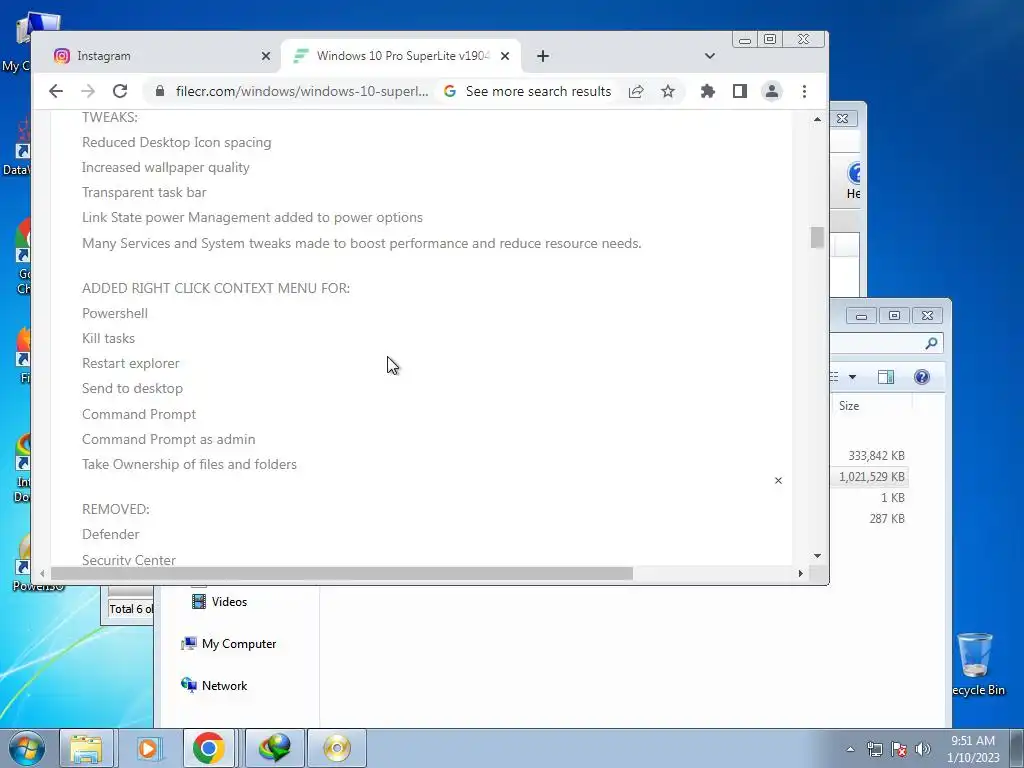The image size is (1024, 768).
Task: Click the Chrome taskbar icon
Action: point(208,748)
